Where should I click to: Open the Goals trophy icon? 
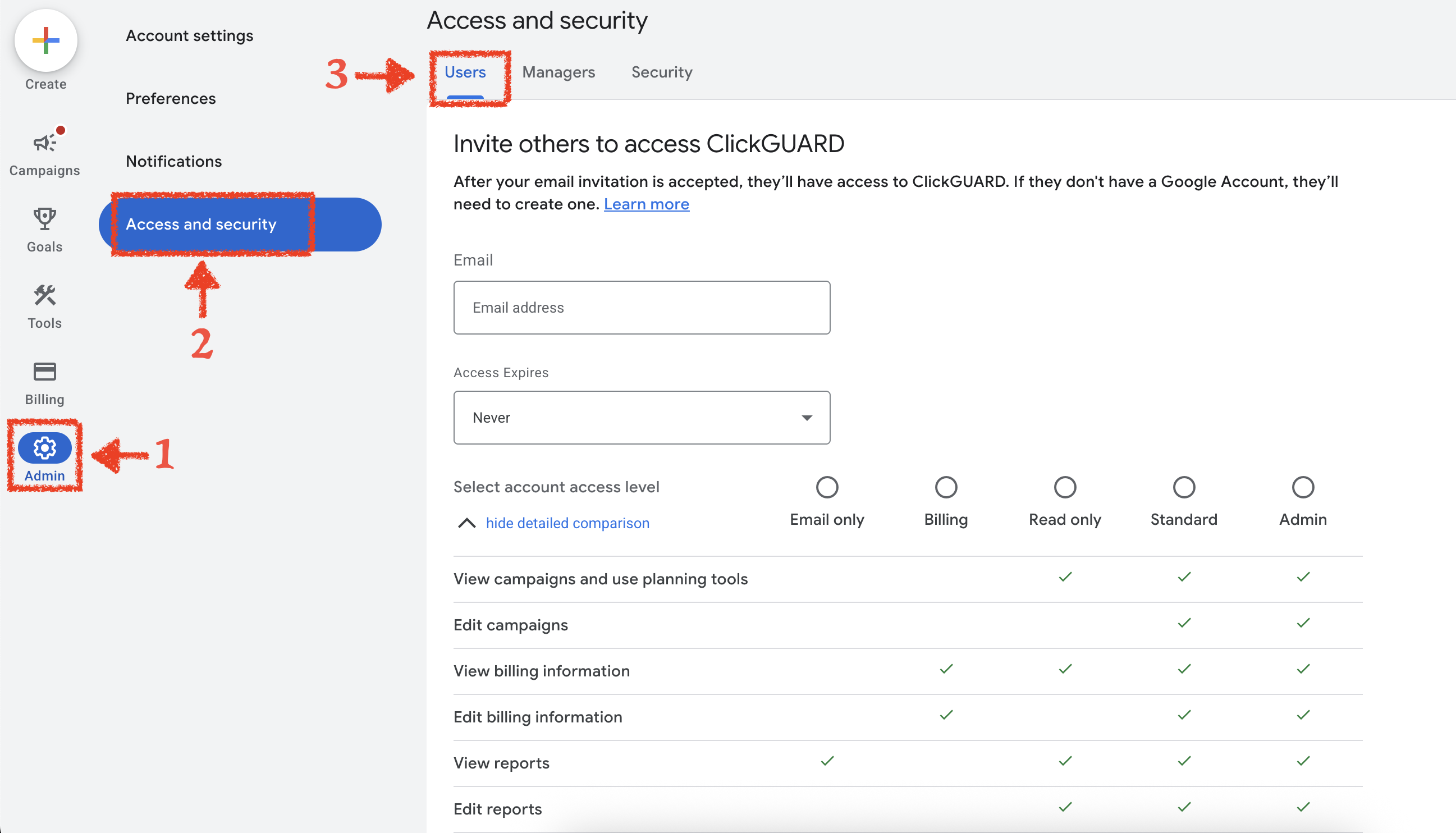click(45, 219)
